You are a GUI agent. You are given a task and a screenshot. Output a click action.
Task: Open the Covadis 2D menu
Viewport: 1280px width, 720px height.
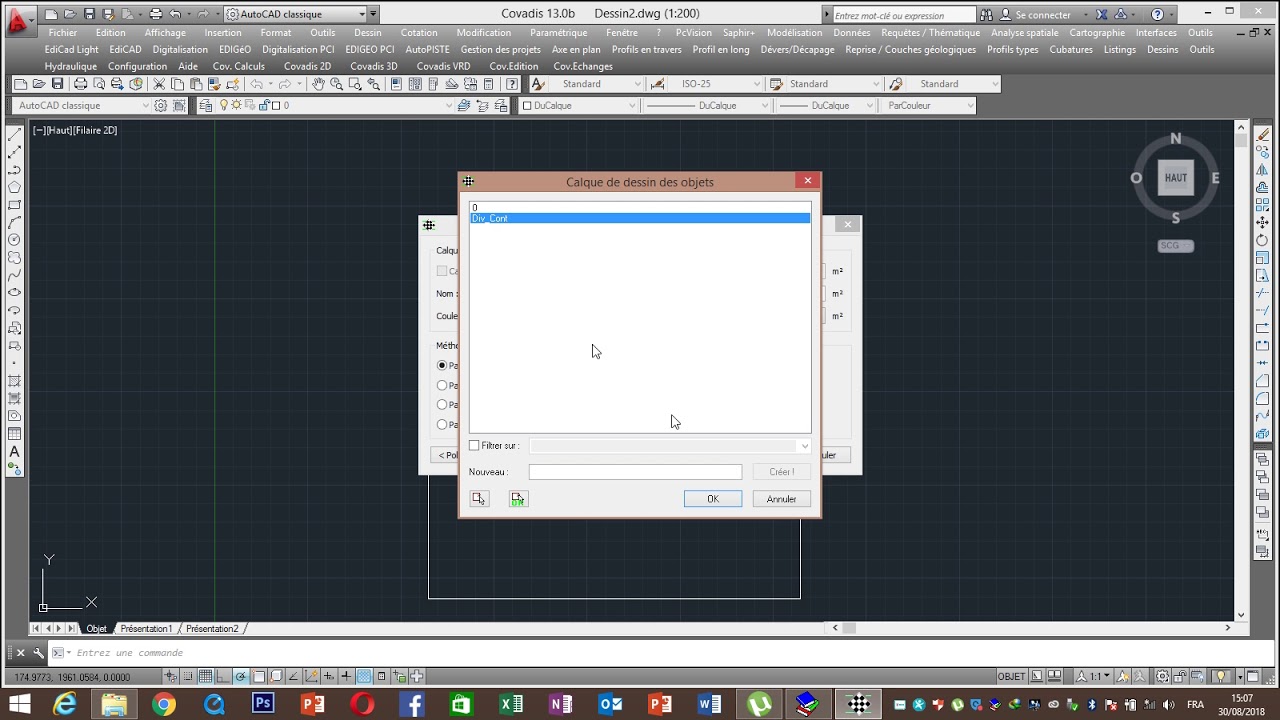307,66
